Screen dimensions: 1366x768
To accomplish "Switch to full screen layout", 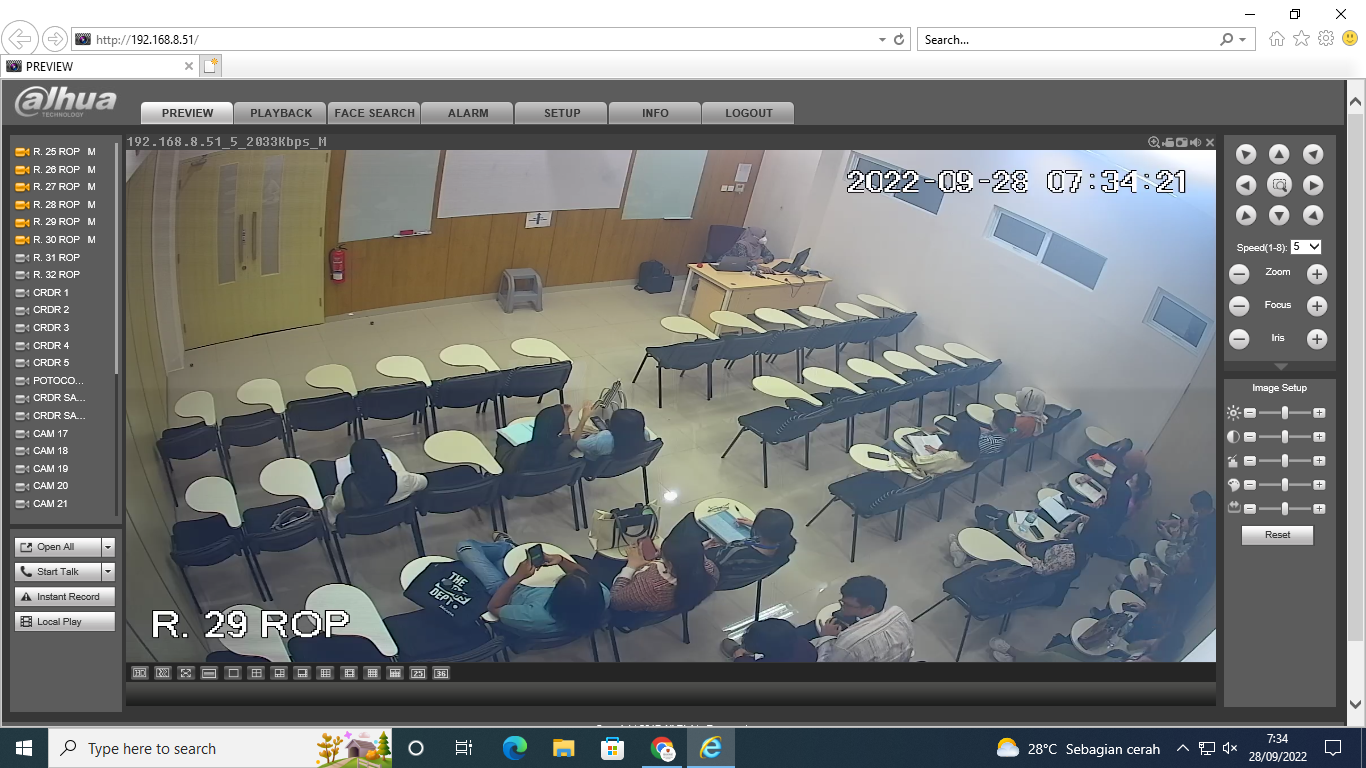I will coord(186,673).
